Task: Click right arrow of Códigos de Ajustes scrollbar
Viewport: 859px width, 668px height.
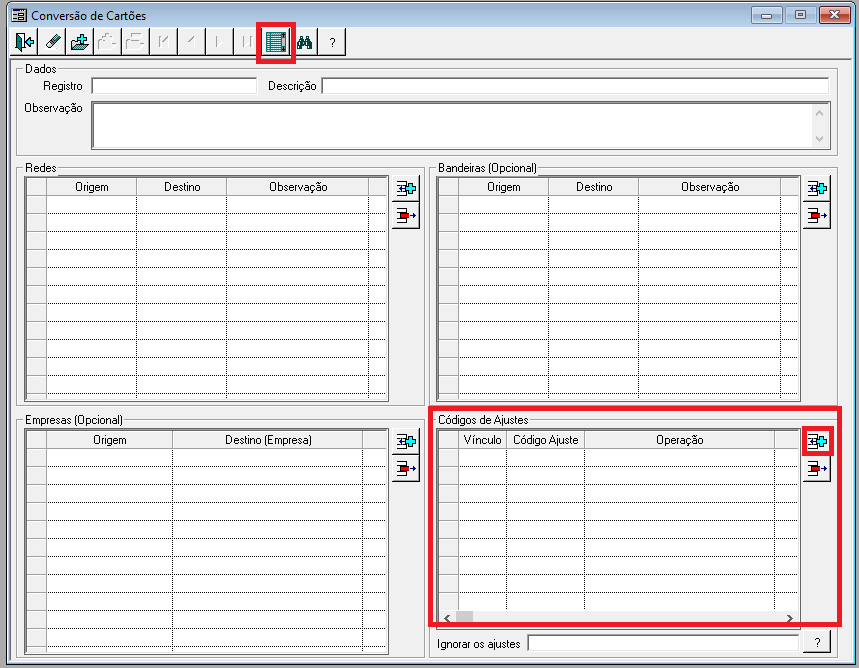Action: click(789, 618)
